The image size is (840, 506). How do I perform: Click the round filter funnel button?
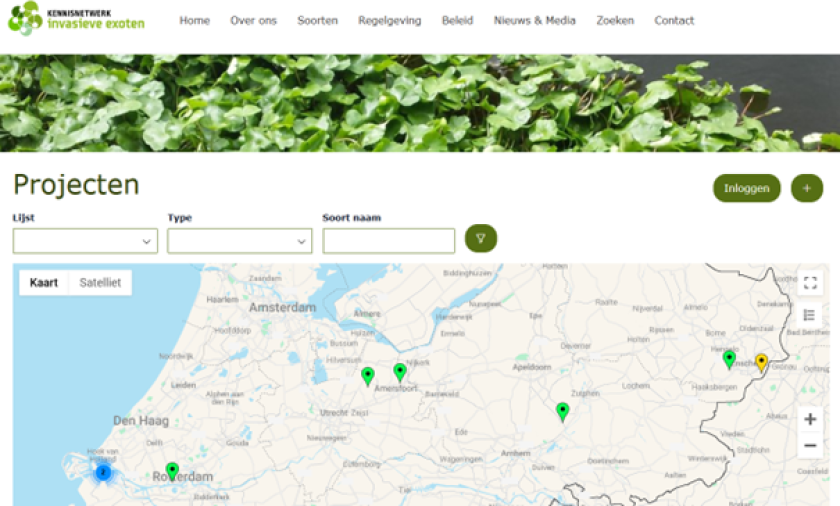(x=480, y=238)
